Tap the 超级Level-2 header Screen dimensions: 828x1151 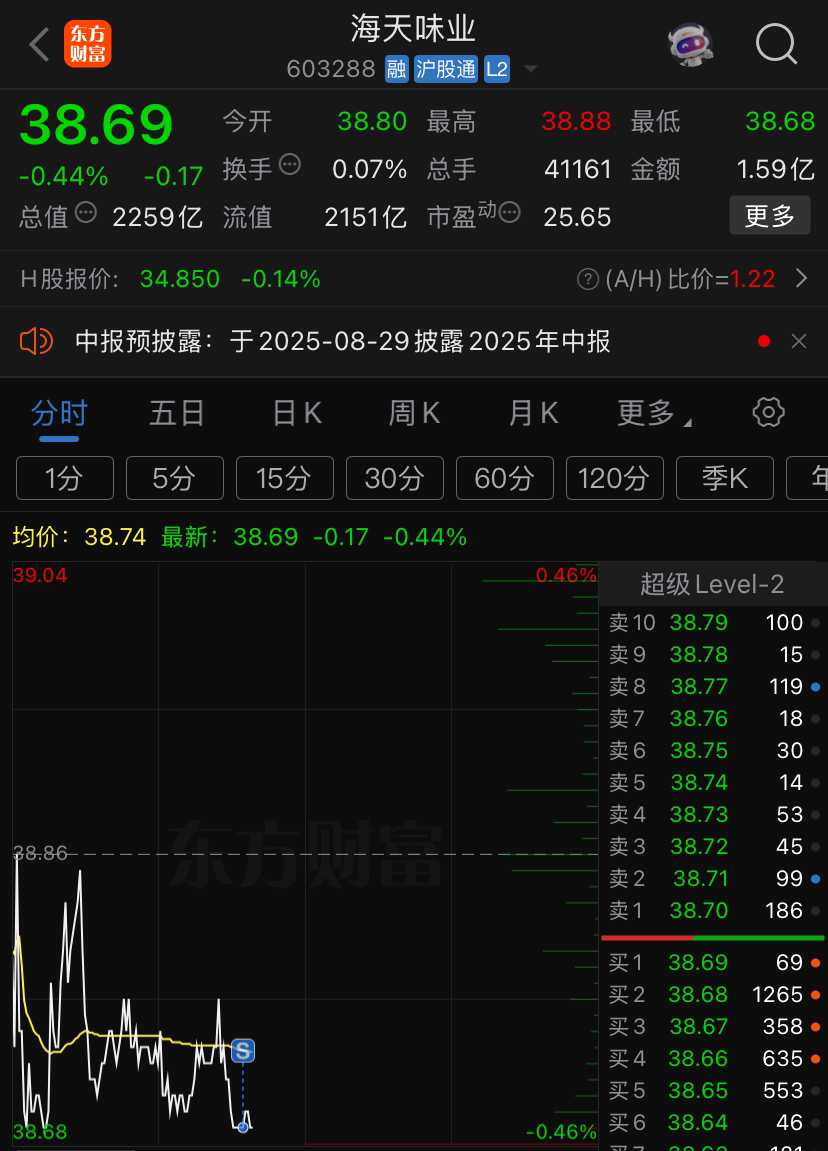(712, 584)
